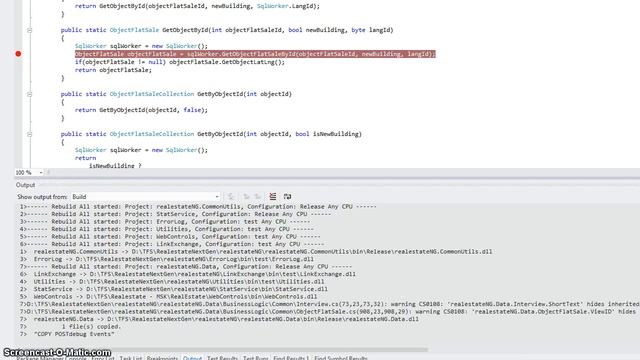Image resolution: width=640 pixels, height=360 pixels.
Task: Click the ObjectFlatSale.cs warning CS0108 line
Action: (x=328, y=311)
